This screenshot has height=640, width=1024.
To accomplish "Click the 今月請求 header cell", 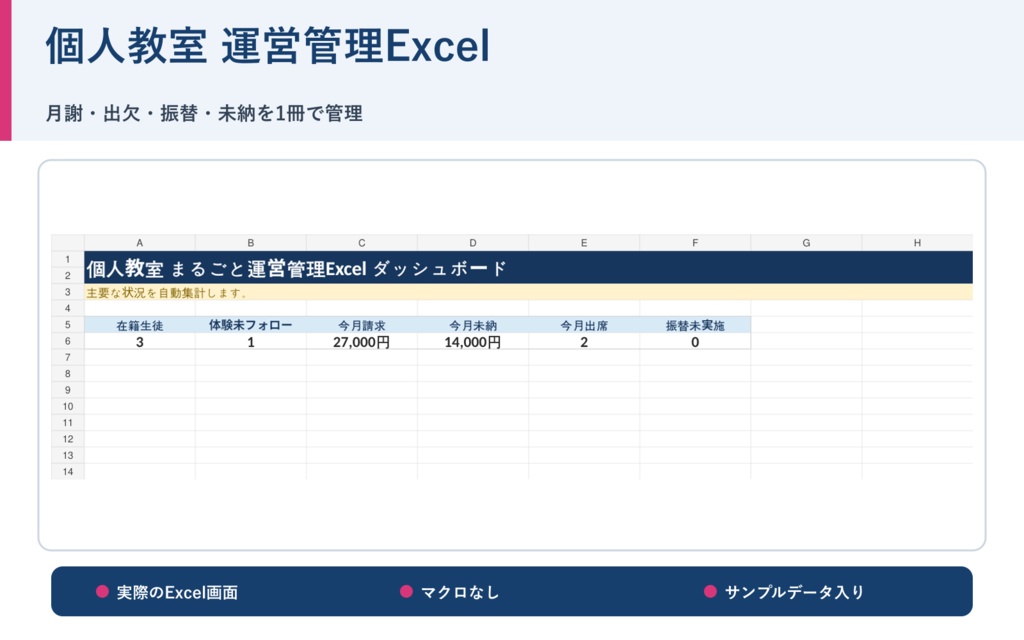I will tap(362, 325).
